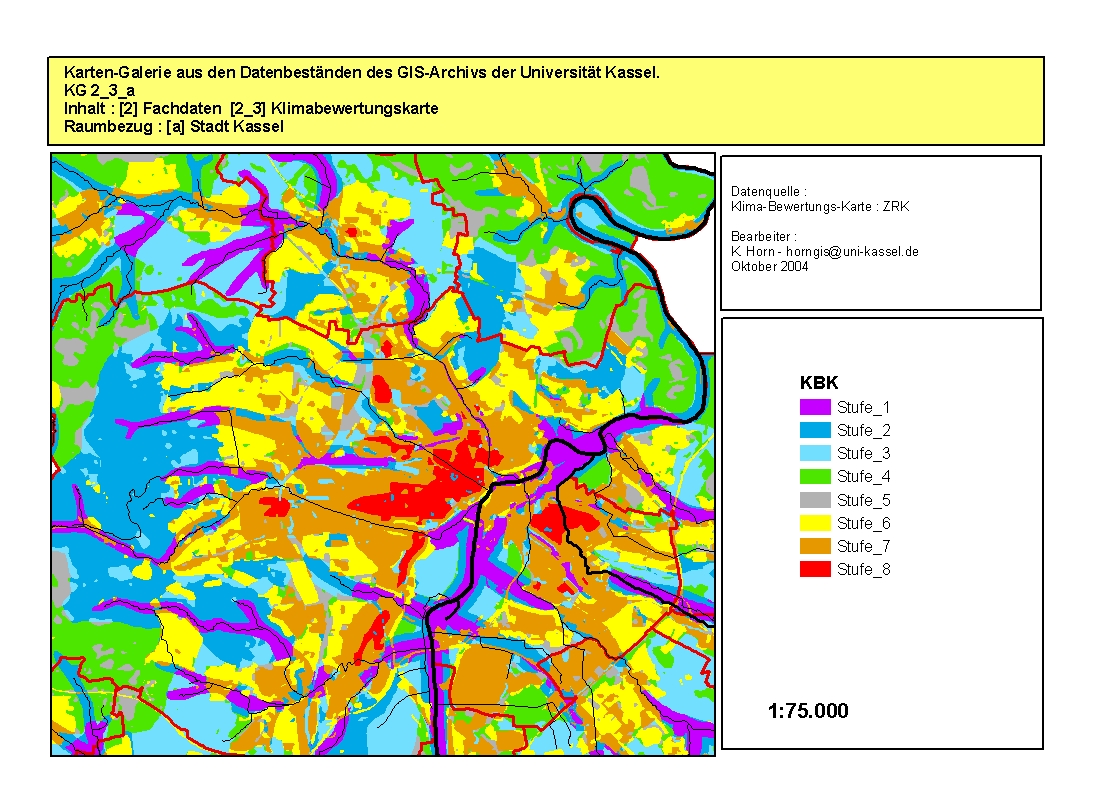
Task: Select the Stufe_4 legend label text
Action: coord(863,477)
